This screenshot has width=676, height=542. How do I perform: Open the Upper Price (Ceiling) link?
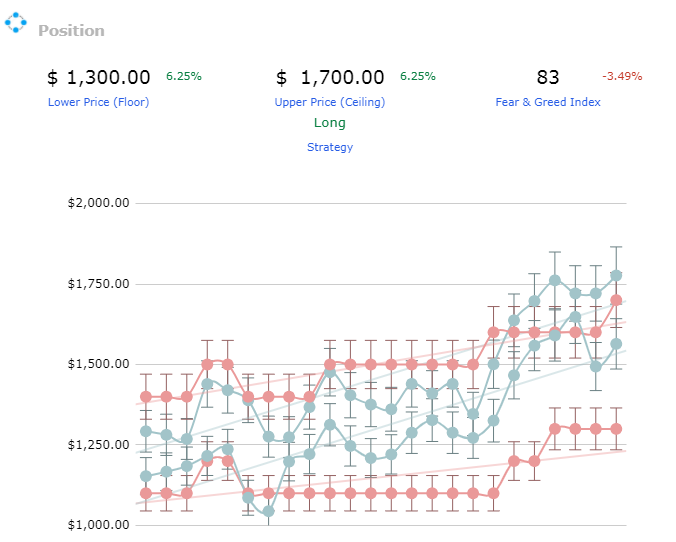point(330,102)
